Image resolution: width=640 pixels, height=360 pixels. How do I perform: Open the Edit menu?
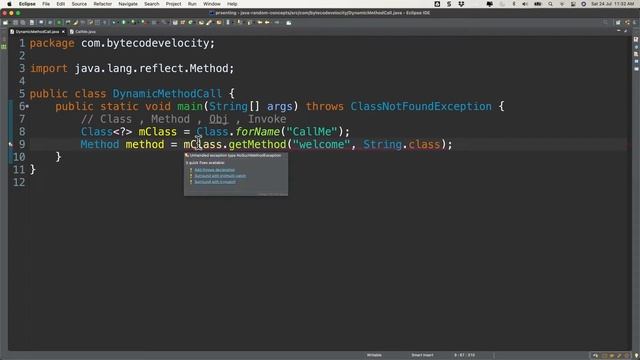[x=61, y=4]
